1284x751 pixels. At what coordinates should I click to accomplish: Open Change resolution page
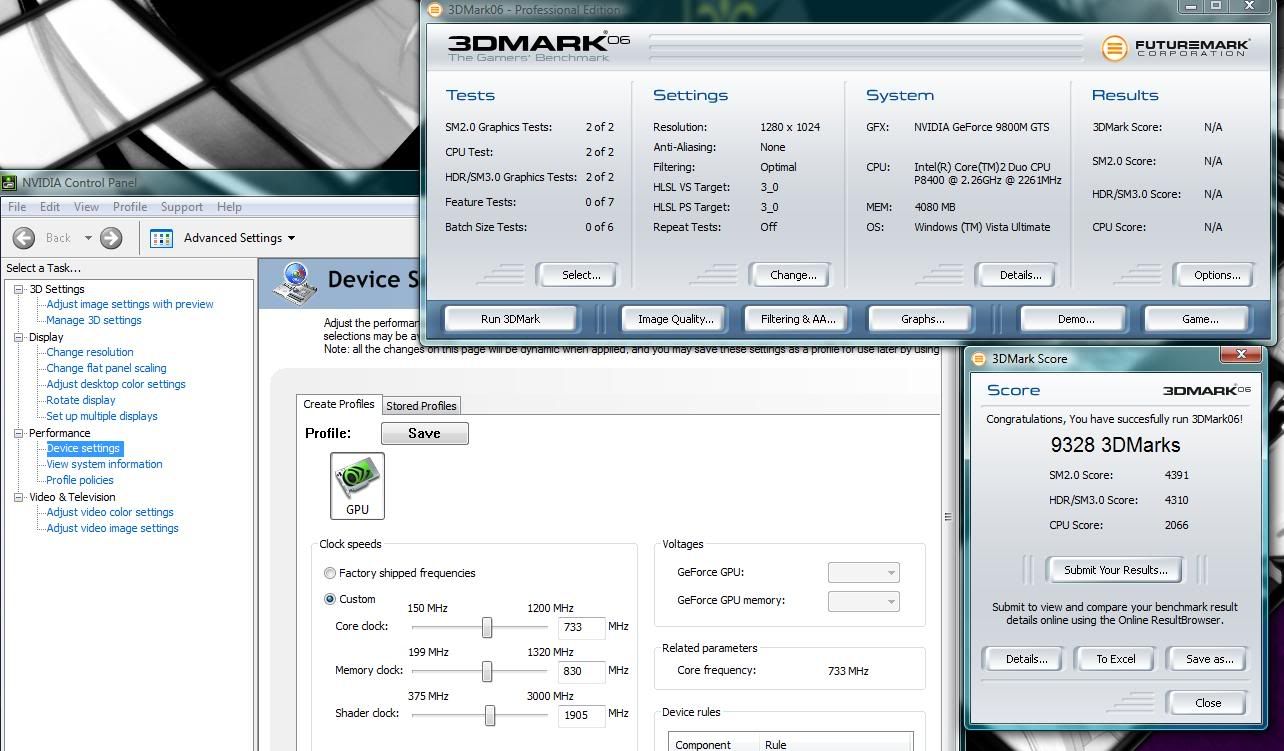point(90,352)
